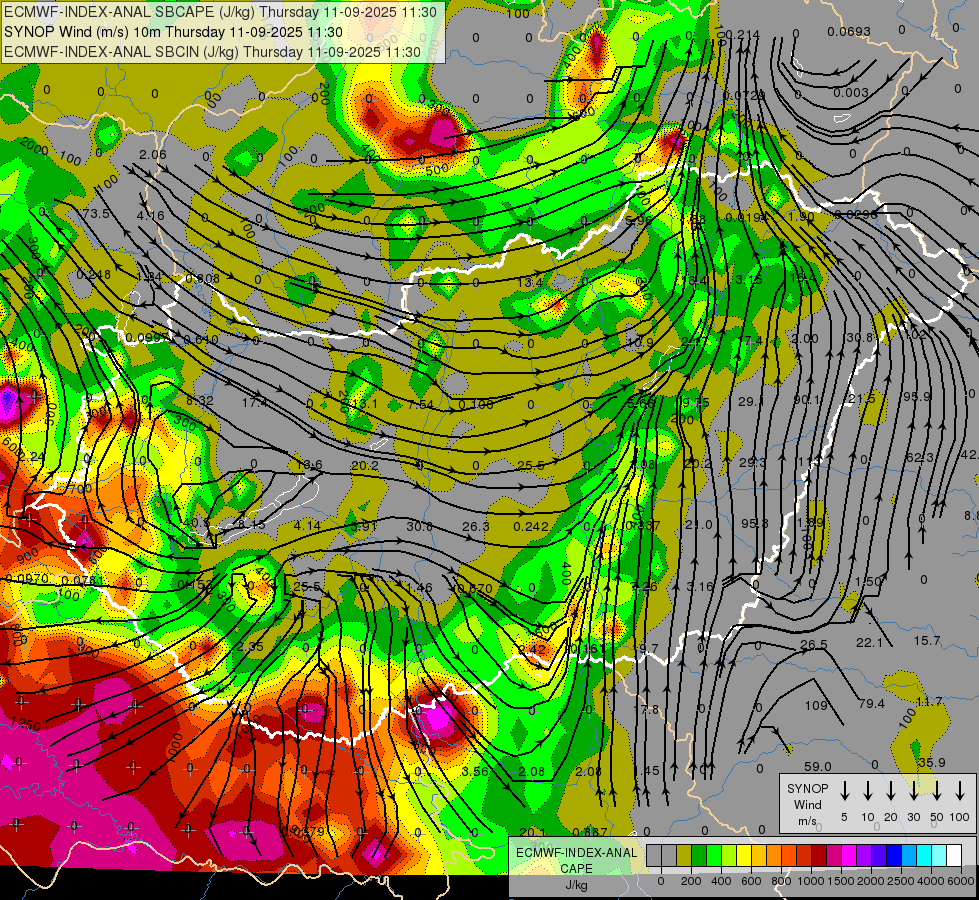Click the '109' value on the map
The height and width of the screenshot is (900, 979).
point(816,706)
